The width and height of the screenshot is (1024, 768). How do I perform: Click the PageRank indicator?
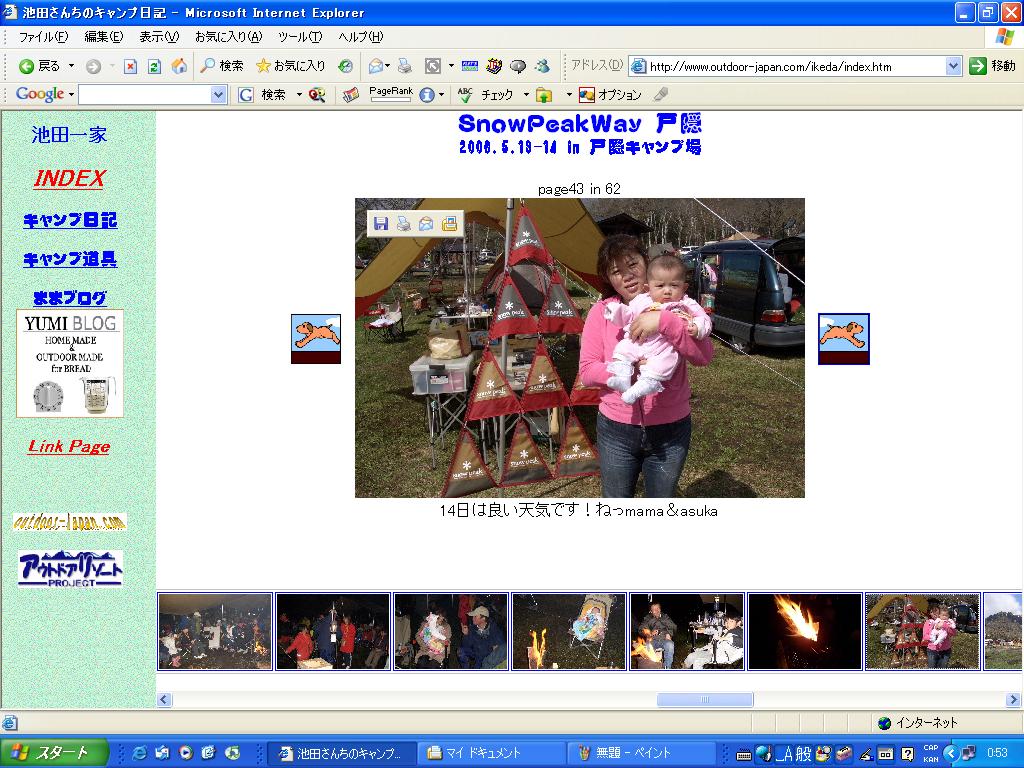click(x=391, y=95)
